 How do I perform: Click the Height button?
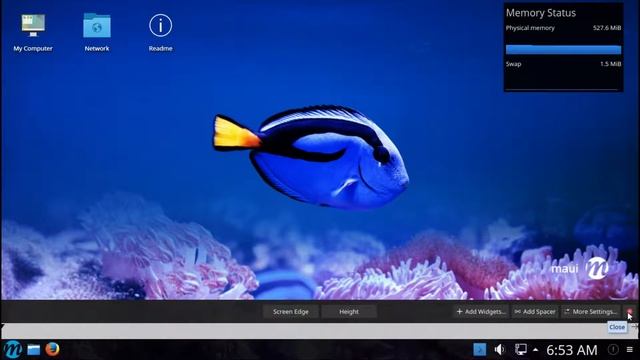349,311
